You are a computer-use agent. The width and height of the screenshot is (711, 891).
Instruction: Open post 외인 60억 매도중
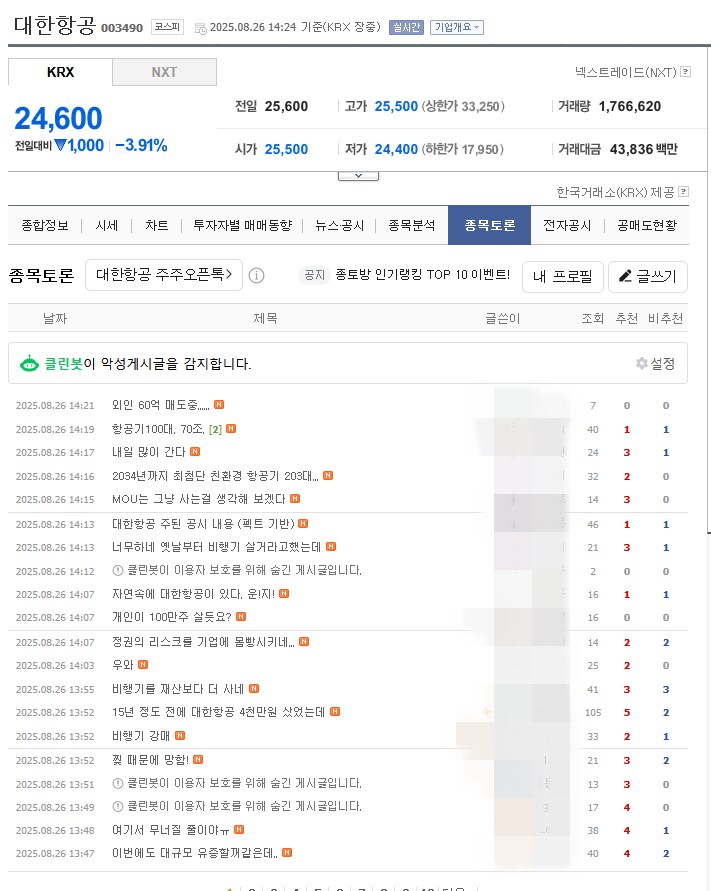[x=161, y=405]
